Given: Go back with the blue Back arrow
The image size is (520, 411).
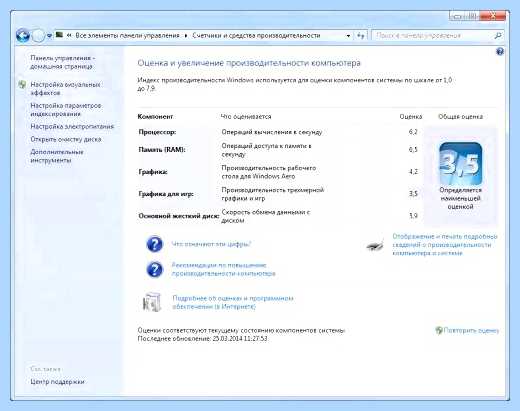Looking at the screenshot, I should (23, 35).
